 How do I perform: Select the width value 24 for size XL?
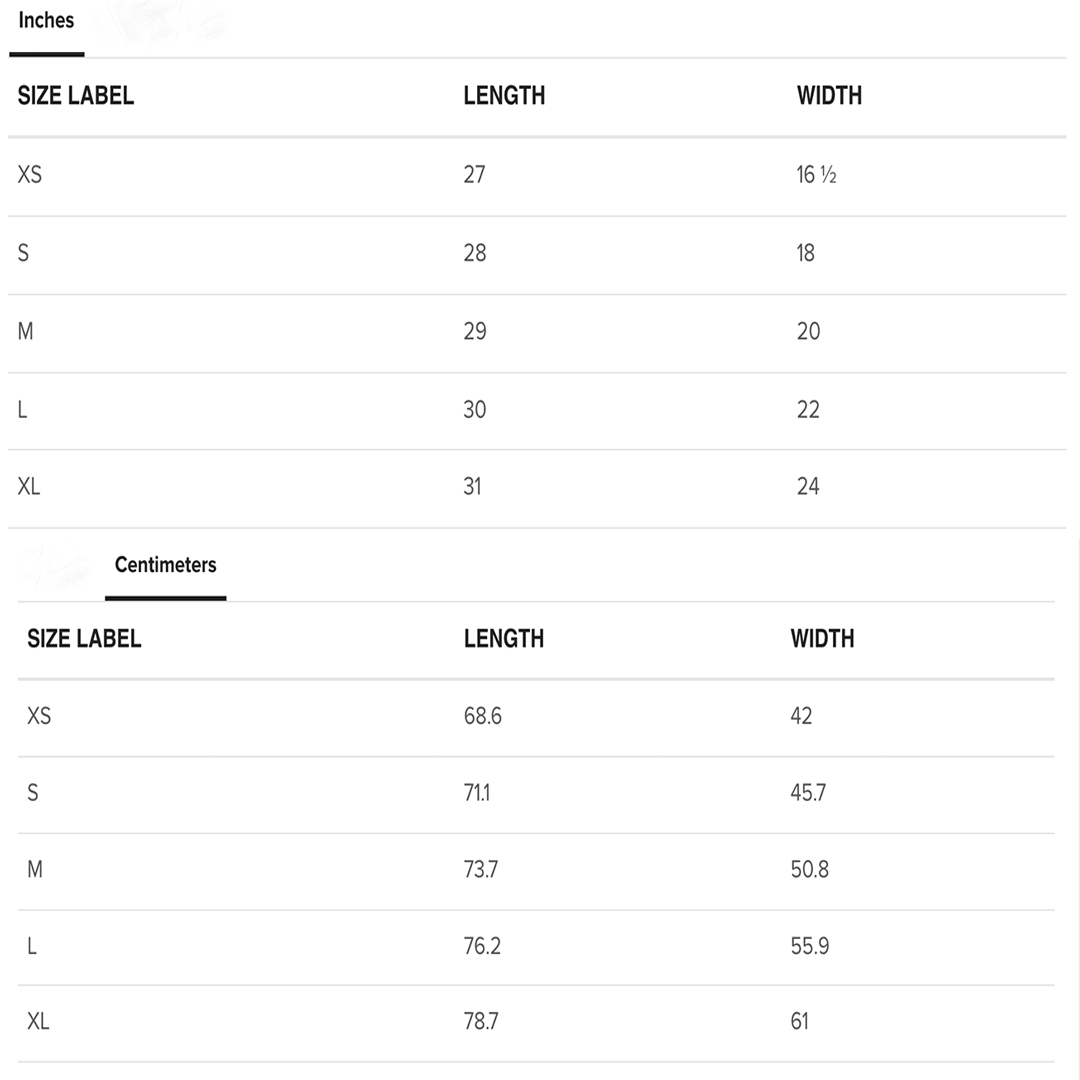[x=808, y=487]
